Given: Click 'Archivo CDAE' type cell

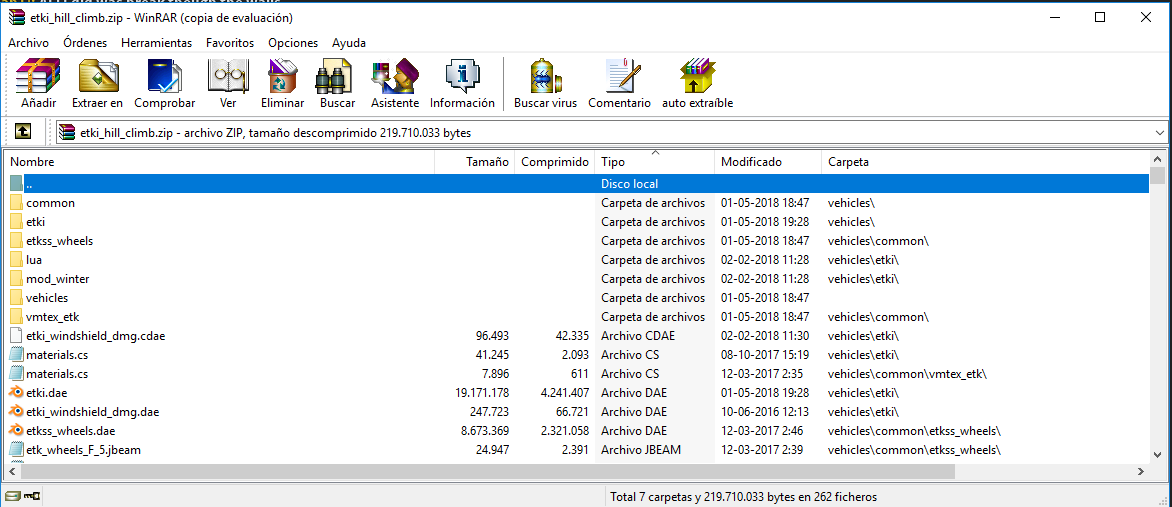Looking at the screenshot, I should (638, 336).
